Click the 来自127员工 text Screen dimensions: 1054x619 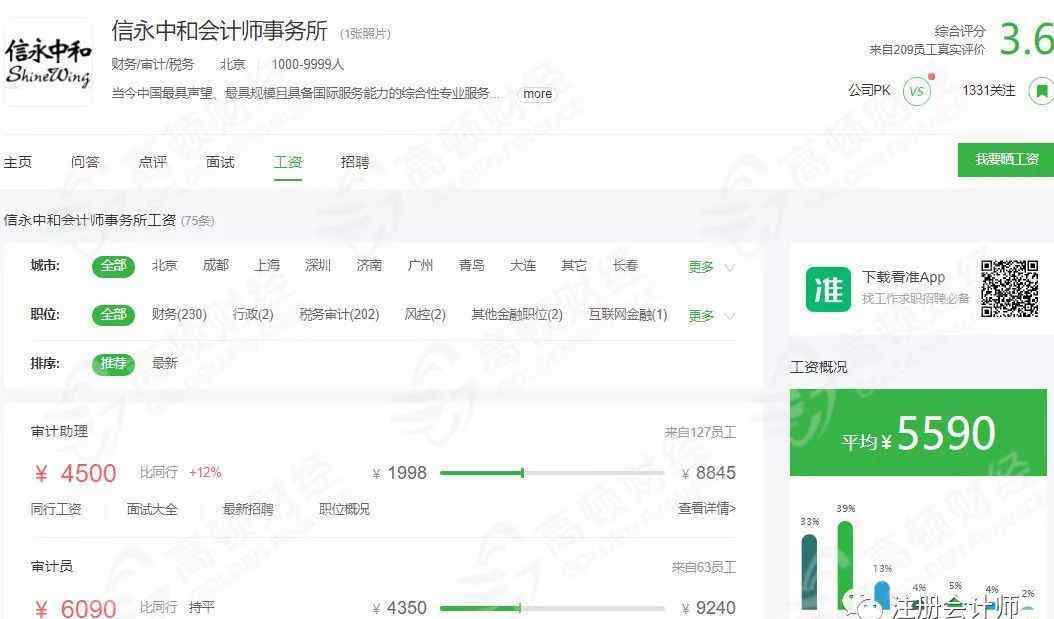coord(700,433)
